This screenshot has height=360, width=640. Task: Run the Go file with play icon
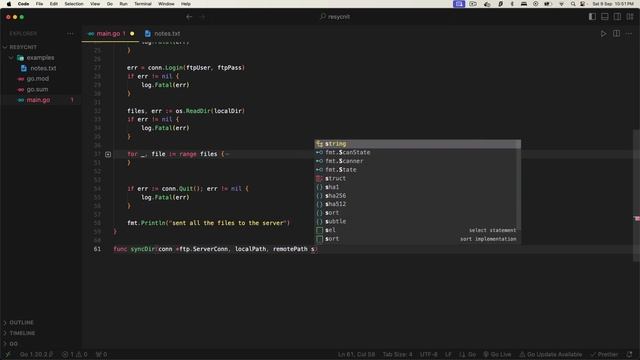click(x=603, y=33)
